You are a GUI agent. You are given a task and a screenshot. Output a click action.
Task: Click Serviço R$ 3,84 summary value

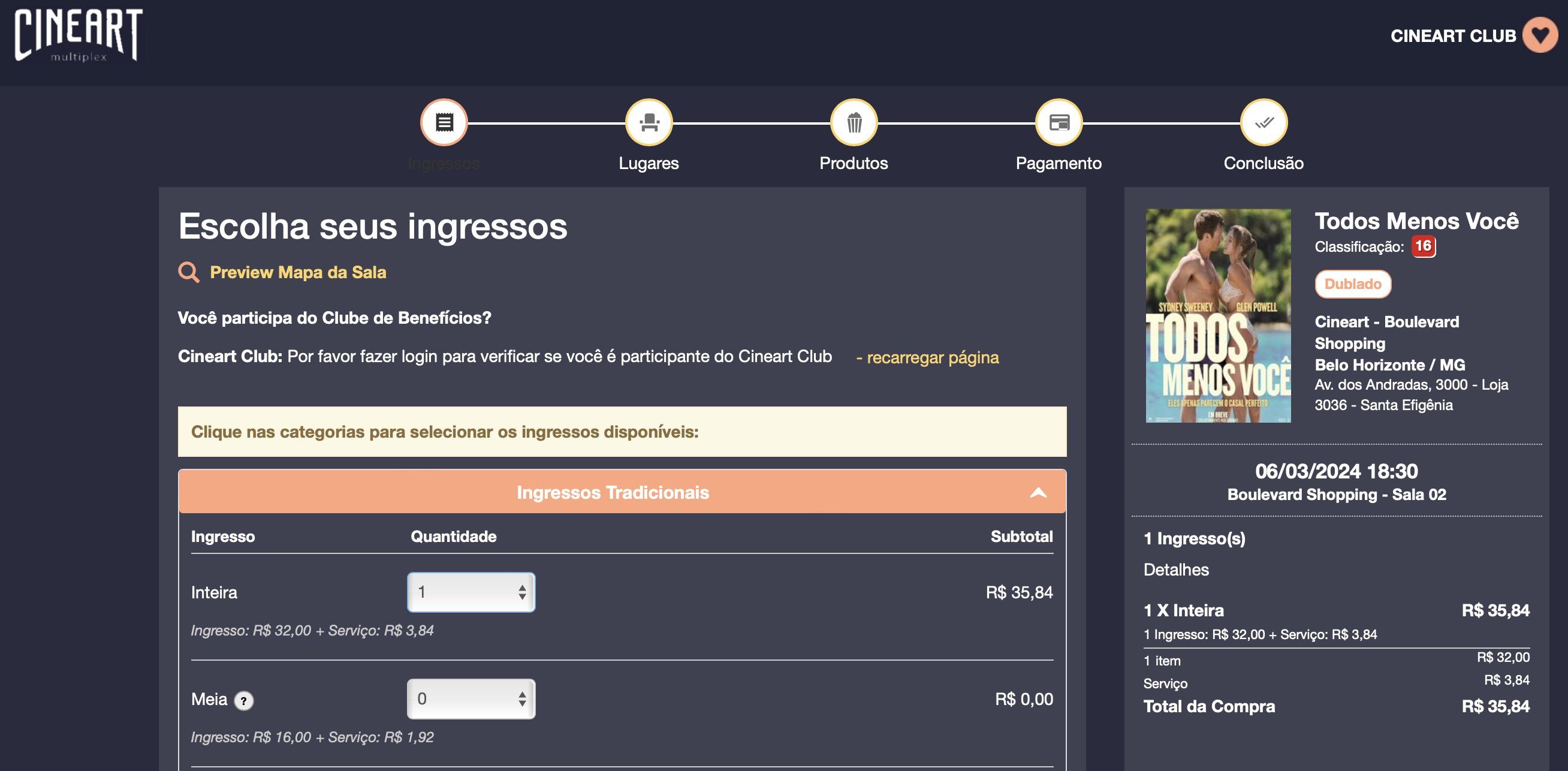[x=1506, y=680]
